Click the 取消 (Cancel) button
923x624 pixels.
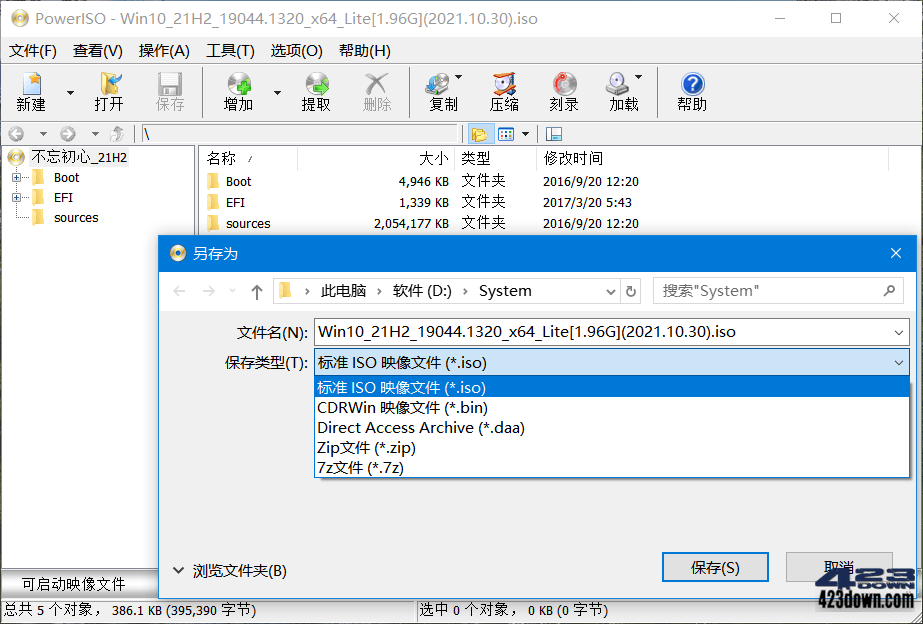coord(839,566)
